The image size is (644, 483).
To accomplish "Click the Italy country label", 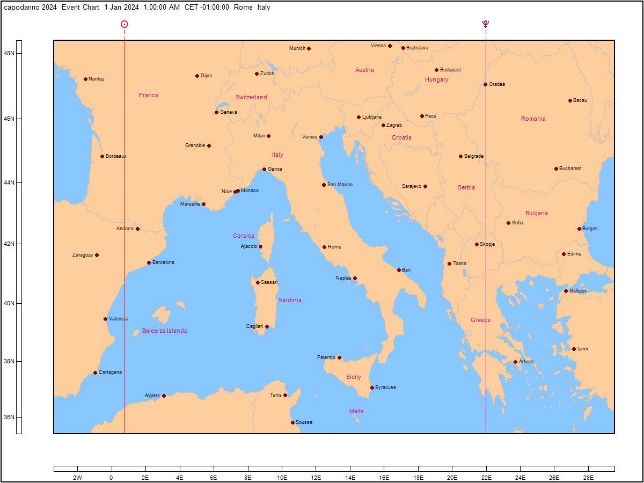I will pos(278,155).
